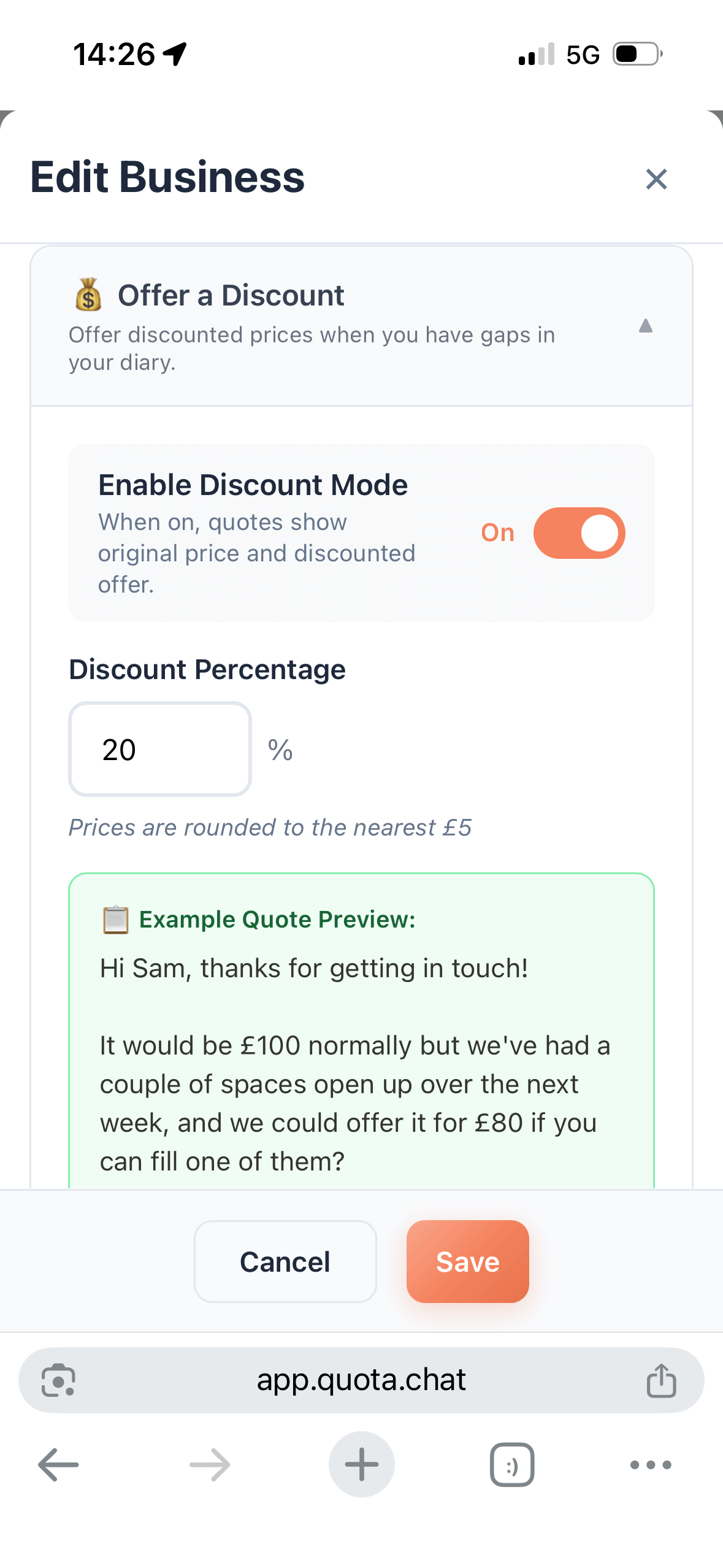
Task: Select the Discount Percentage input showing 20
Action: (x=159, y=749)
